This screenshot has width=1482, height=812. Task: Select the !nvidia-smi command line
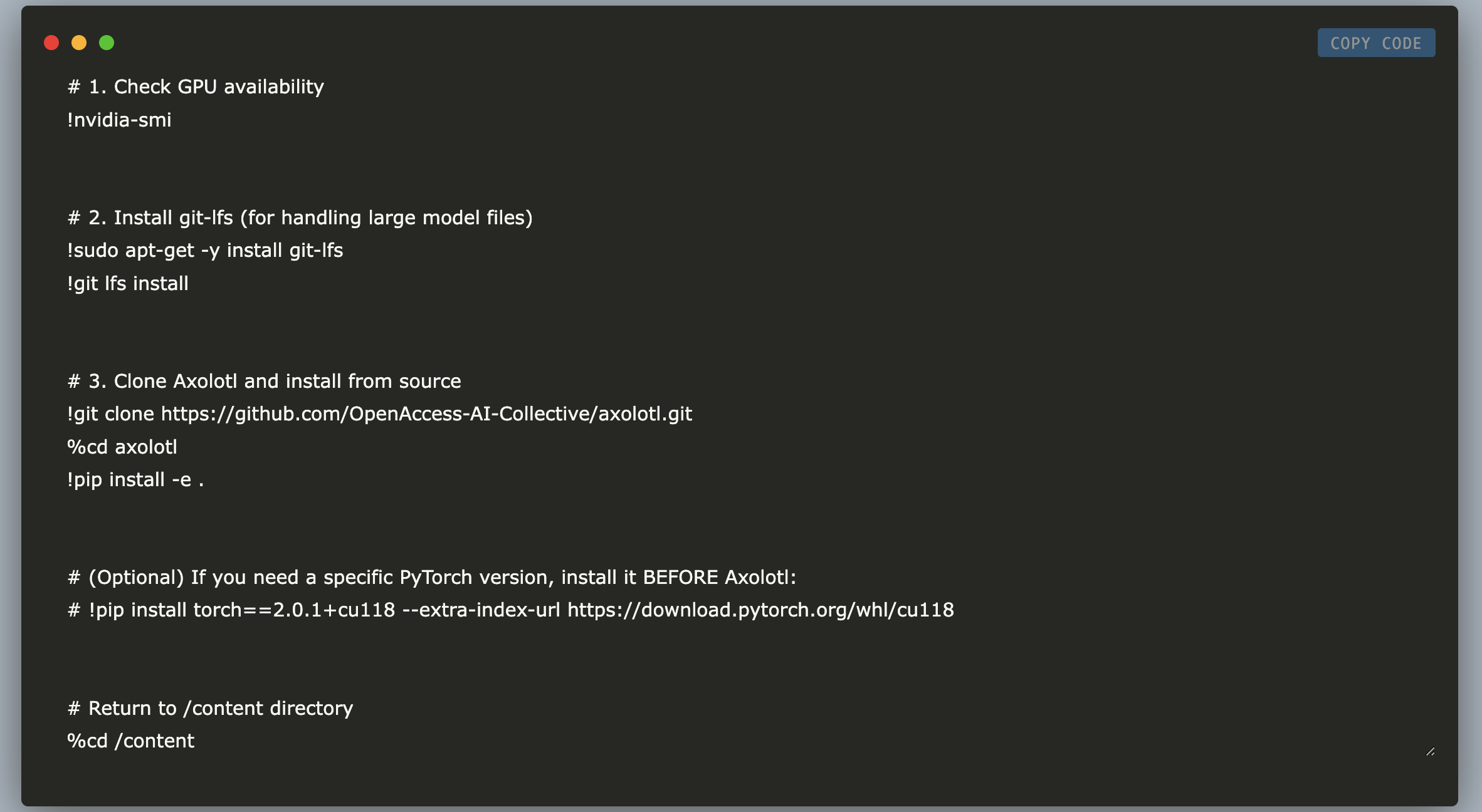pos(118,119)
